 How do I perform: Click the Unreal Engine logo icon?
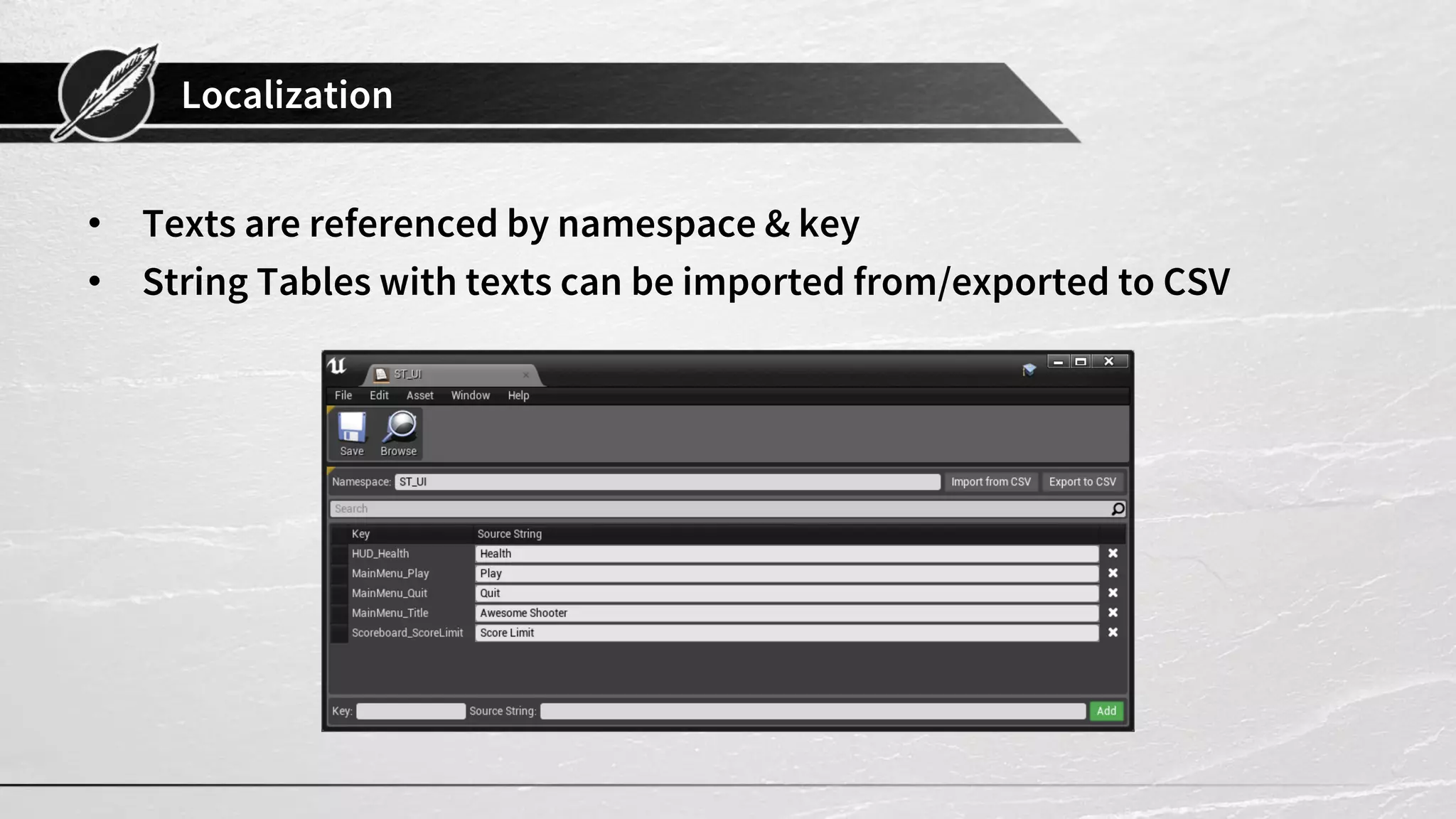pyautogui.click(x=337, y=366)
